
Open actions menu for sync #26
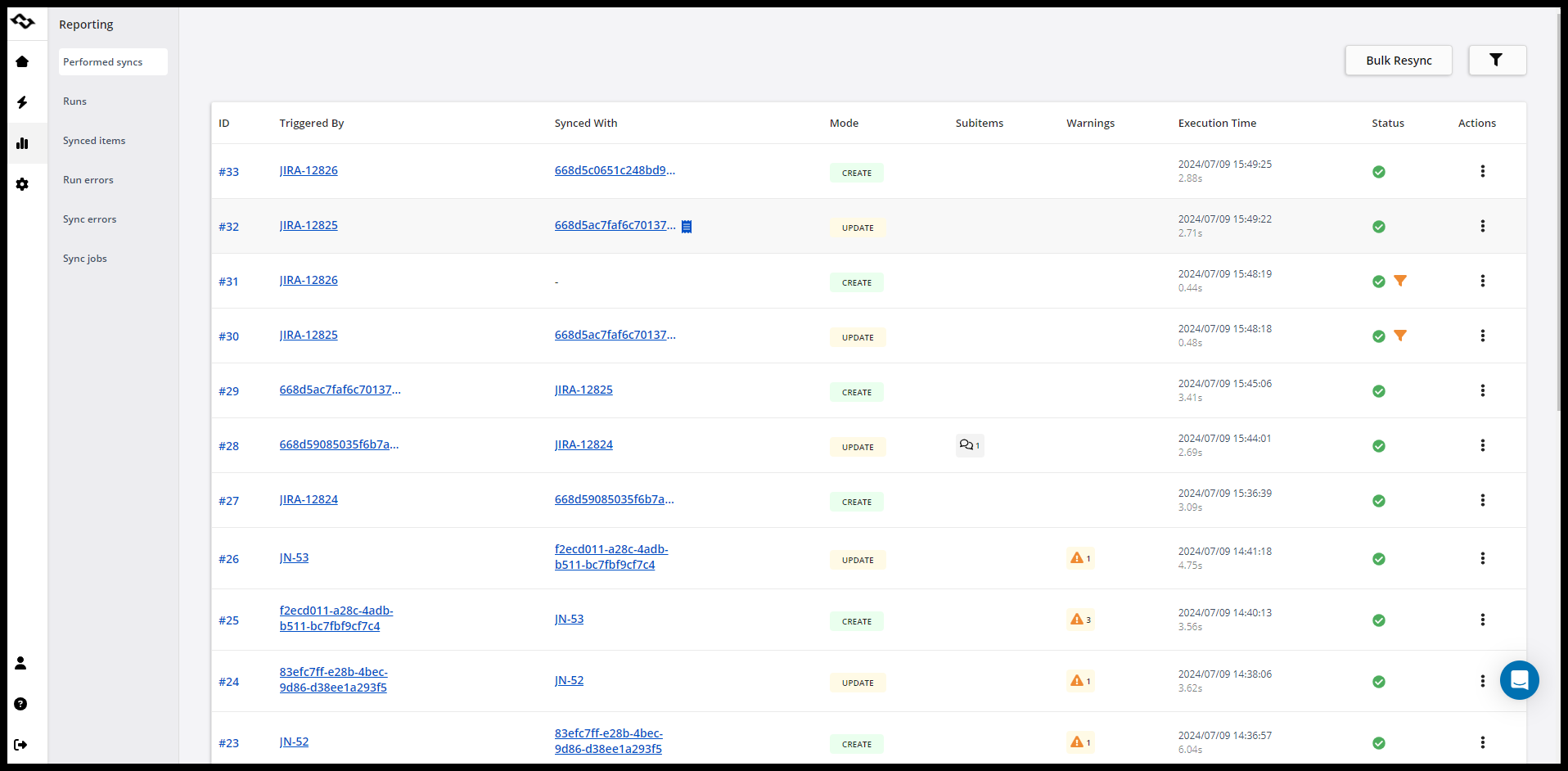[1482, 558]
